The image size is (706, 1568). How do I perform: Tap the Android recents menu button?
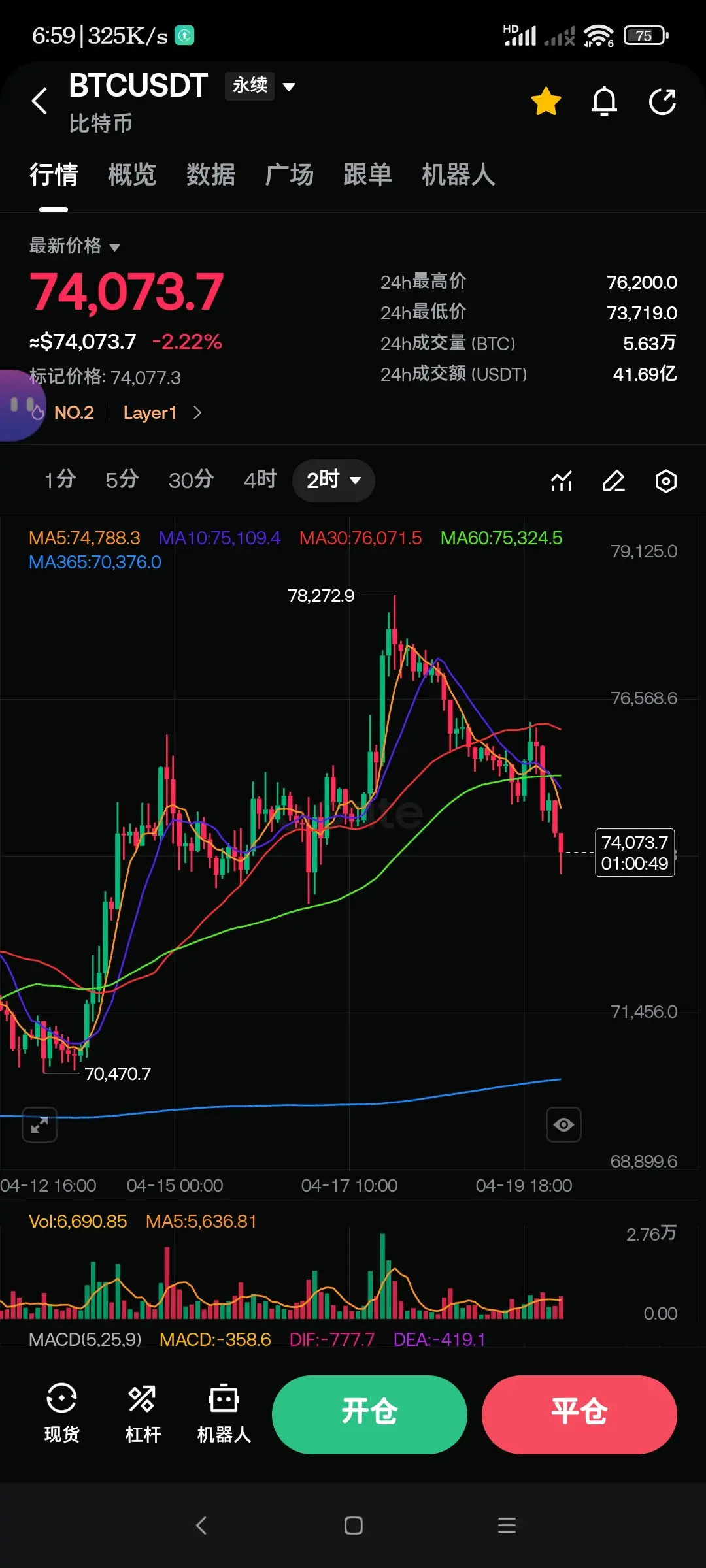[507, 1526]
